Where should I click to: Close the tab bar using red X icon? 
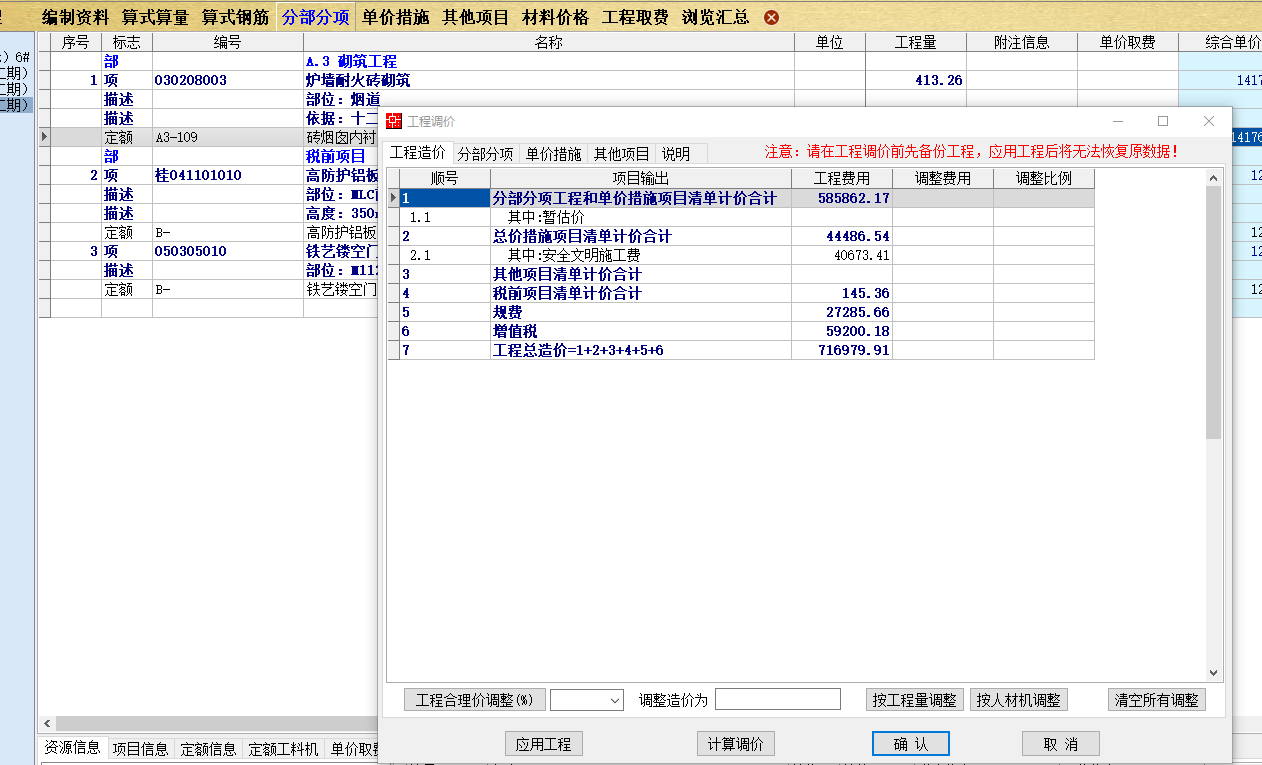pyautogui.click(x=771, y=18)
